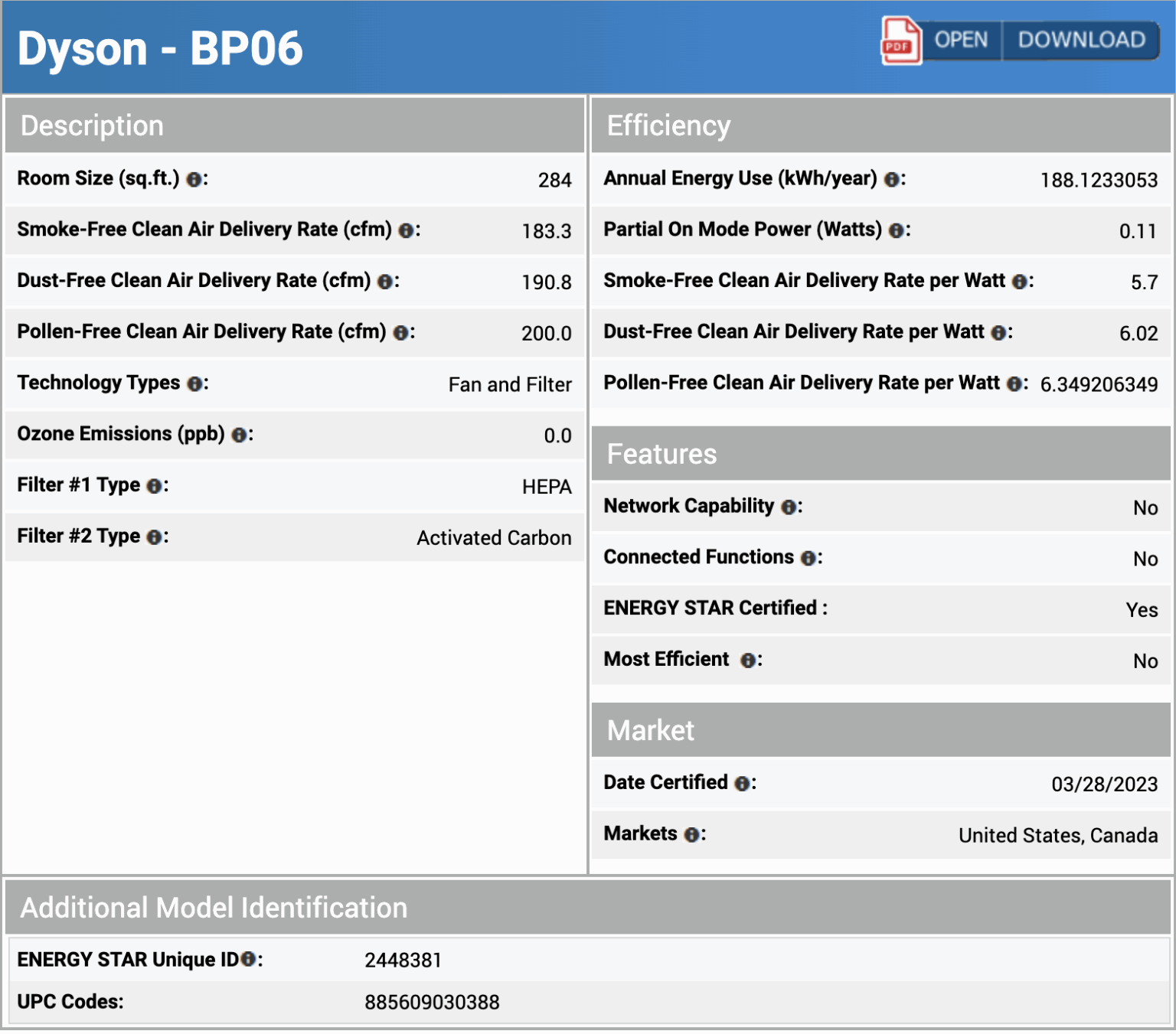
Task: Click info icon beside Filter #1 Type
Action: pos(155,487)
